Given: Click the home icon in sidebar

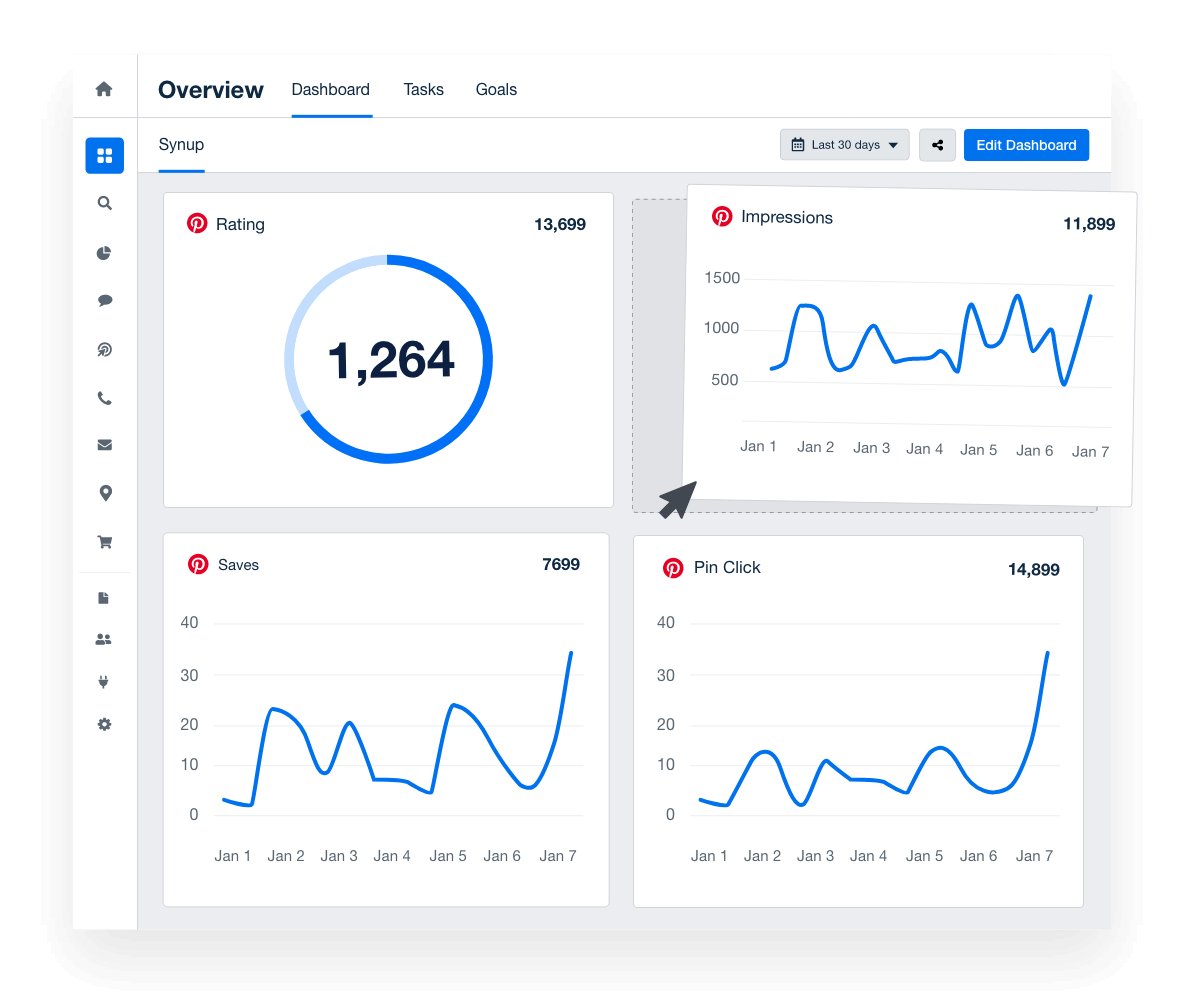Looking at the screenshot, I should tap(104, 89).
